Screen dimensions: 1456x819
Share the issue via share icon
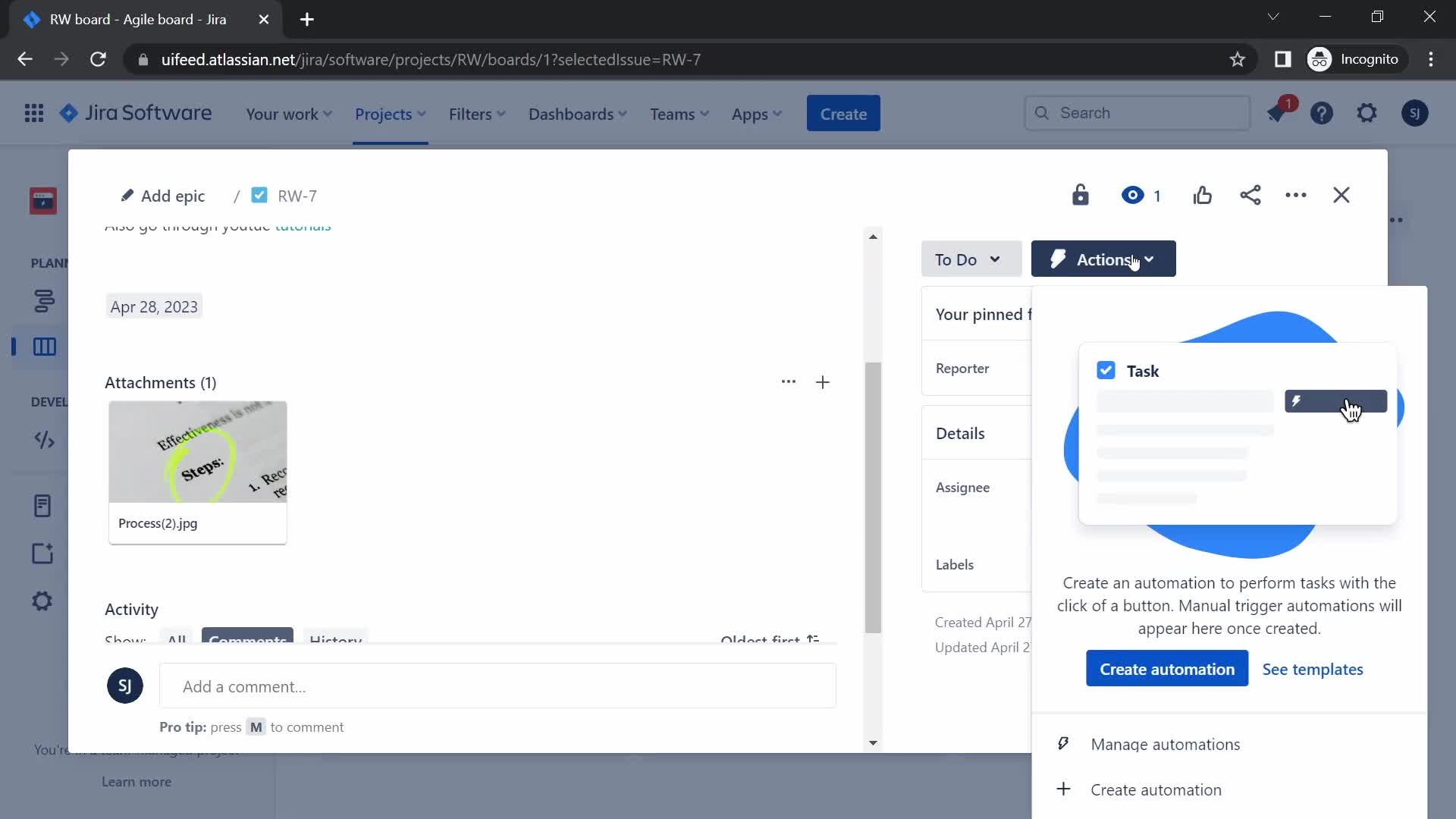pyautogui.click(x=1250, y=196)
